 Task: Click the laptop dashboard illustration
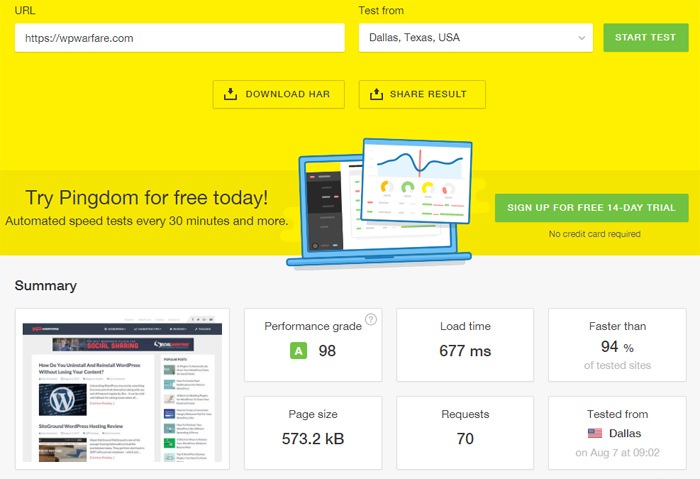pyautogui.click(x=379, y=203)
